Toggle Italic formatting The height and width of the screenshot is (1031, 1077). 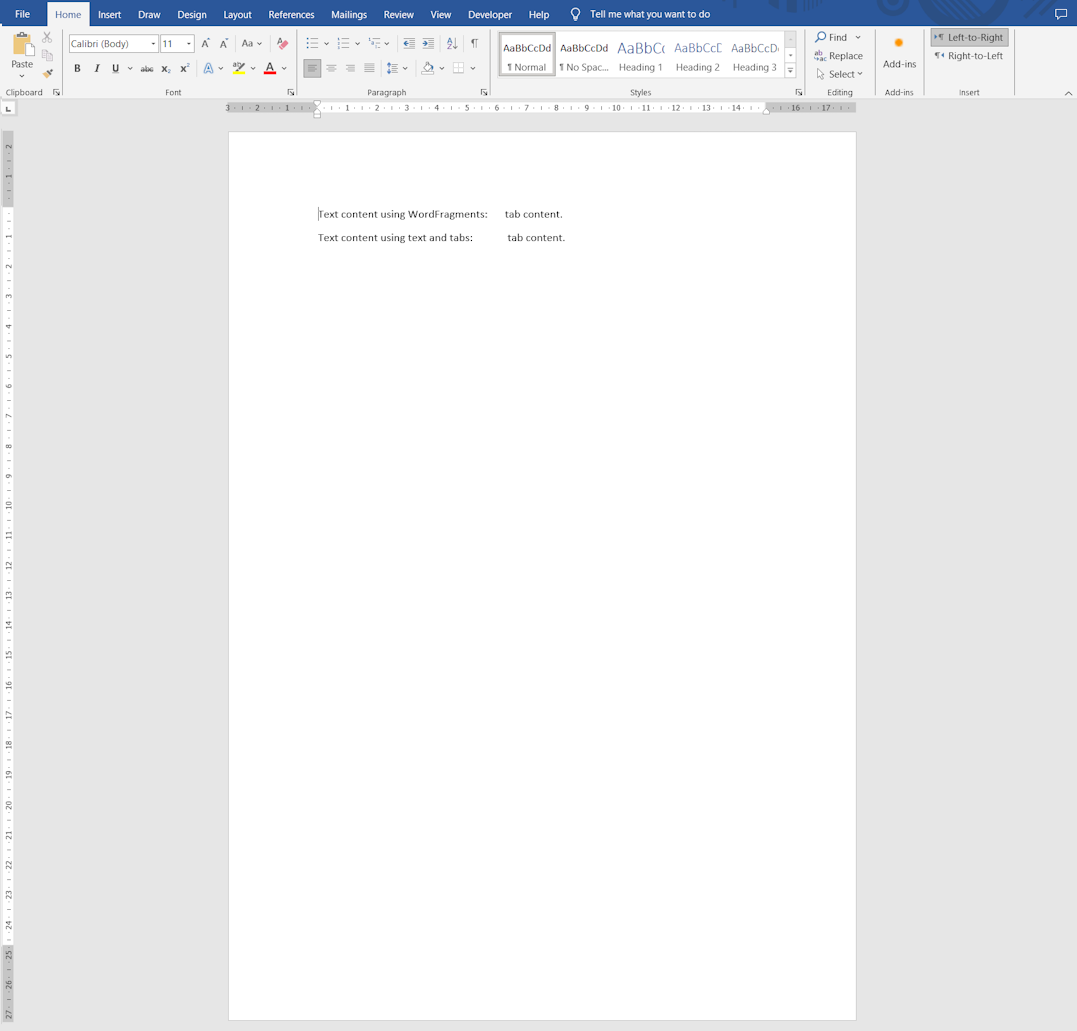tap(96, 68)
